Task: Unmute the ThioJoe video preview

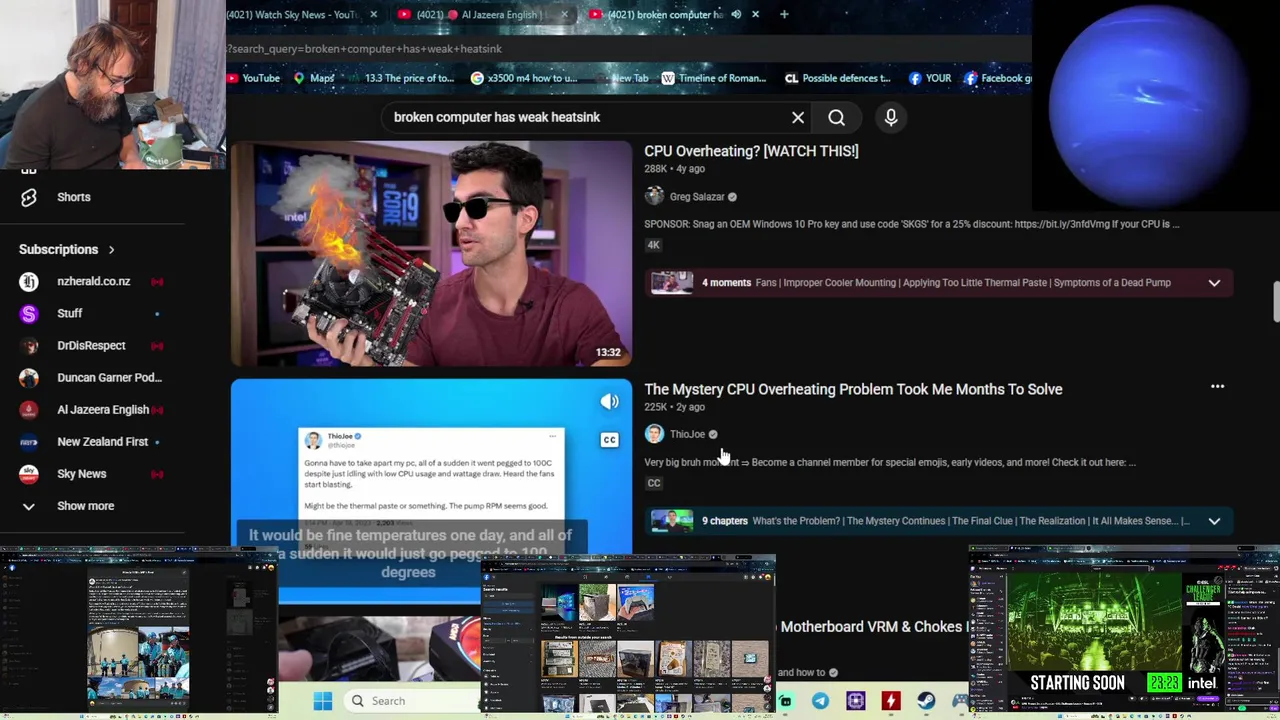Action: pos(609,402)
